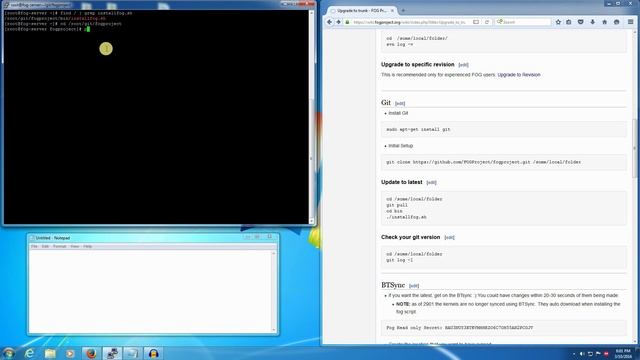
Task: Toggle reader view icon in address bar
Action: [x=476, y=22]
